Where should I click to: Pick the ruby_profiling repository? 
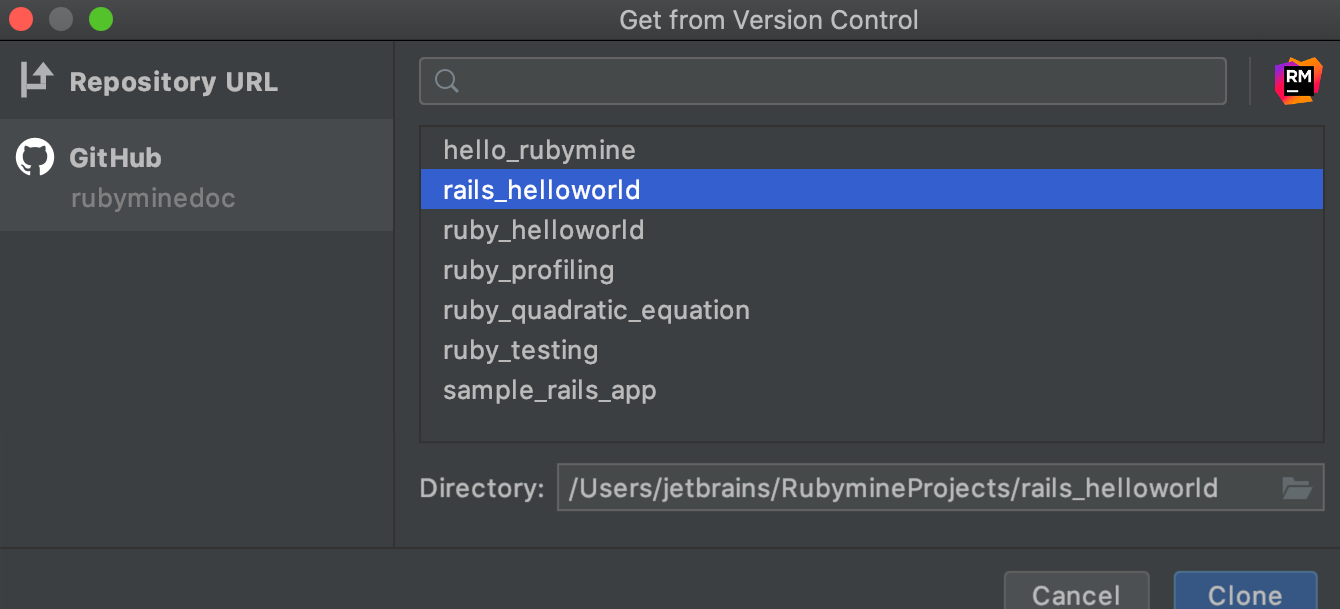528,270
